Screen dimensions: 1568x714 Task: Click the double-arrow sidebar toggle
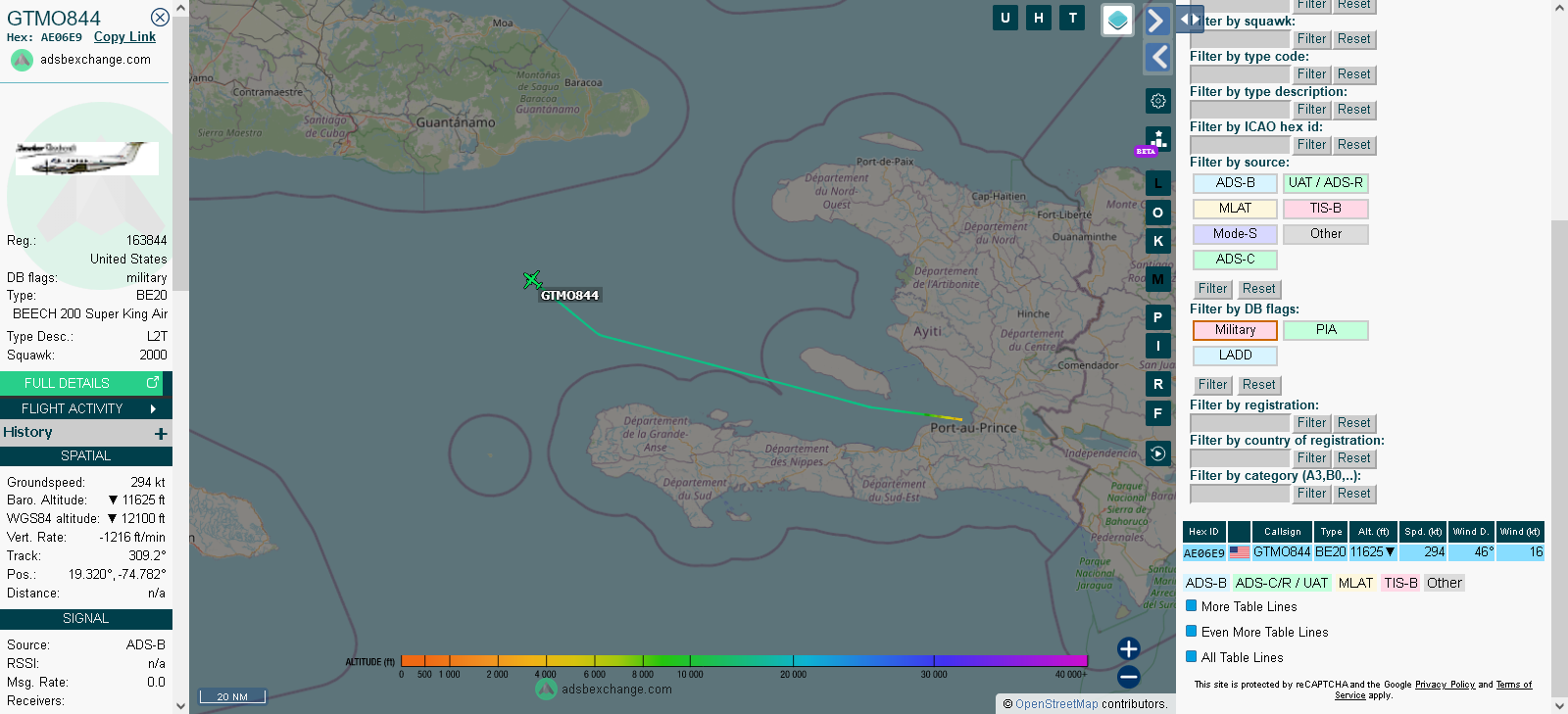1190,19
